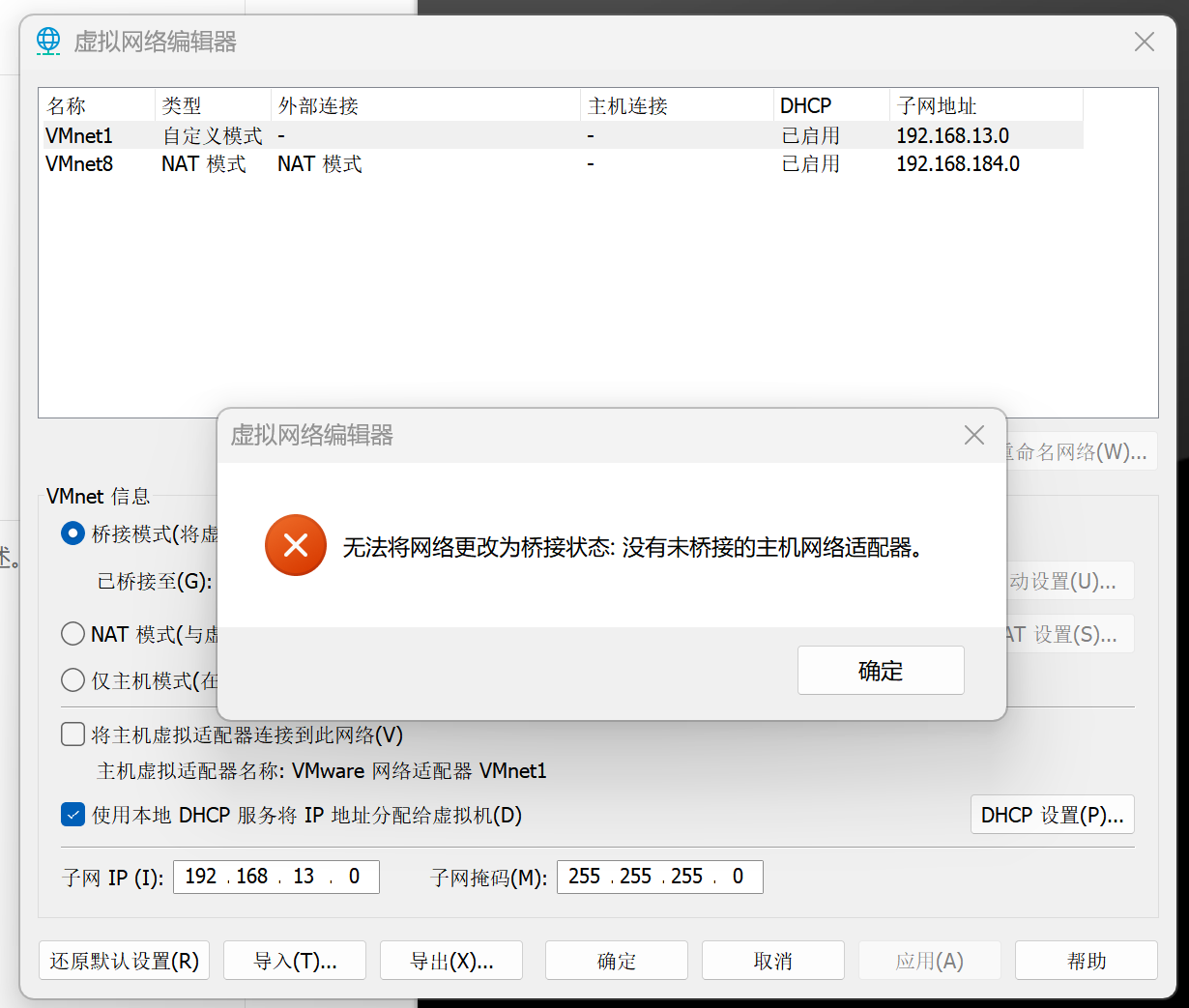Click the 已启用 DHCP cell for VMnet8
Viewport: 1189px width, 1008px height.
[x=810, y=163]
